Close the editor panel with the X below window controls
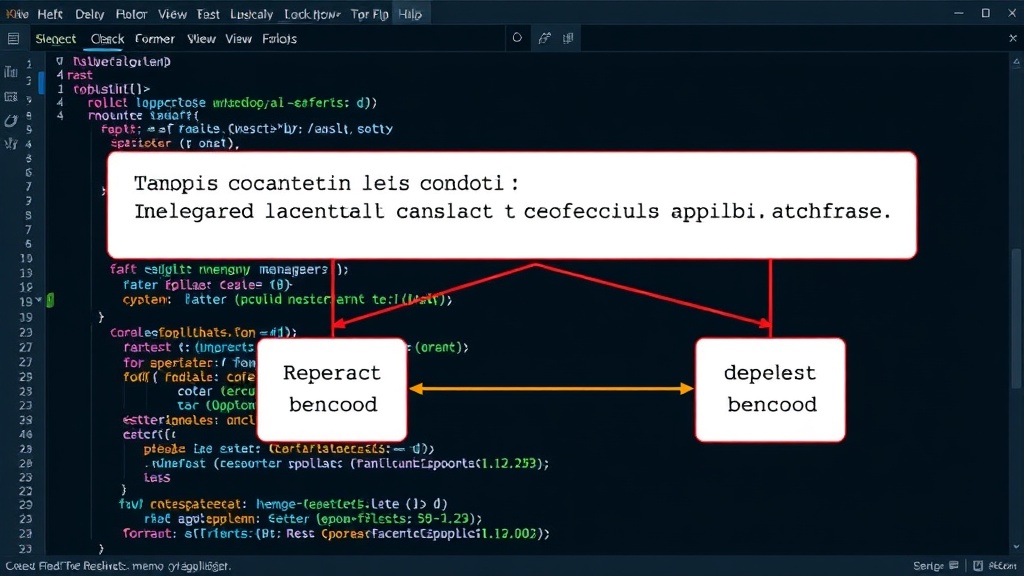This screenshot has height=576, width=1024. [1013, 39]
